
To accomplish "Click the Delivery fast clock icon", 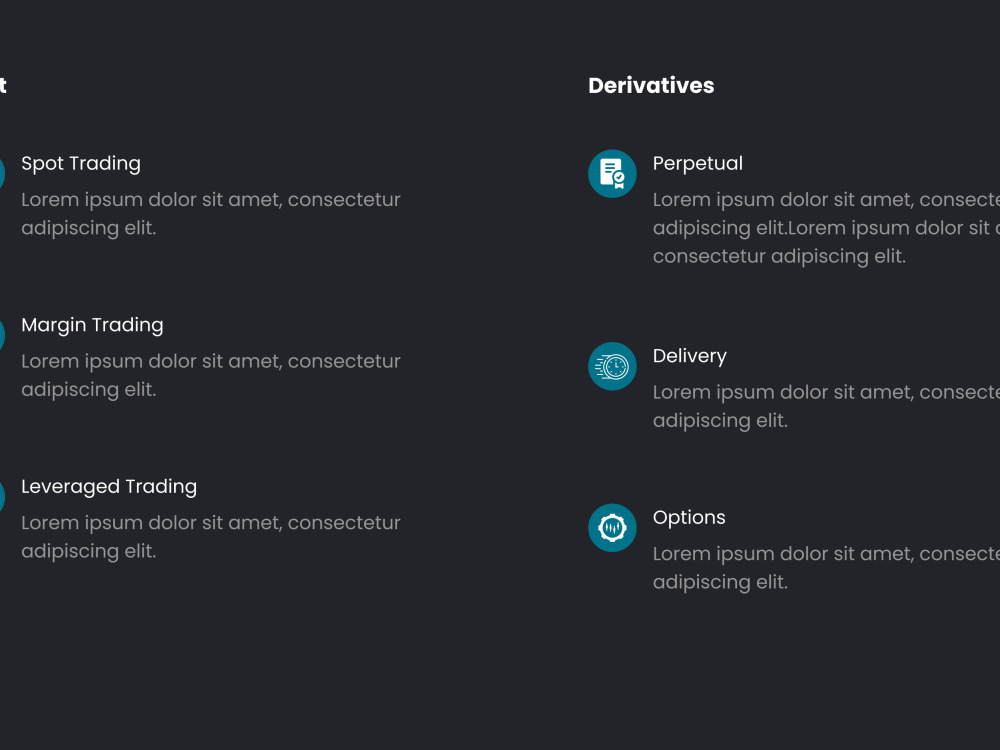I will pos(612,366).
